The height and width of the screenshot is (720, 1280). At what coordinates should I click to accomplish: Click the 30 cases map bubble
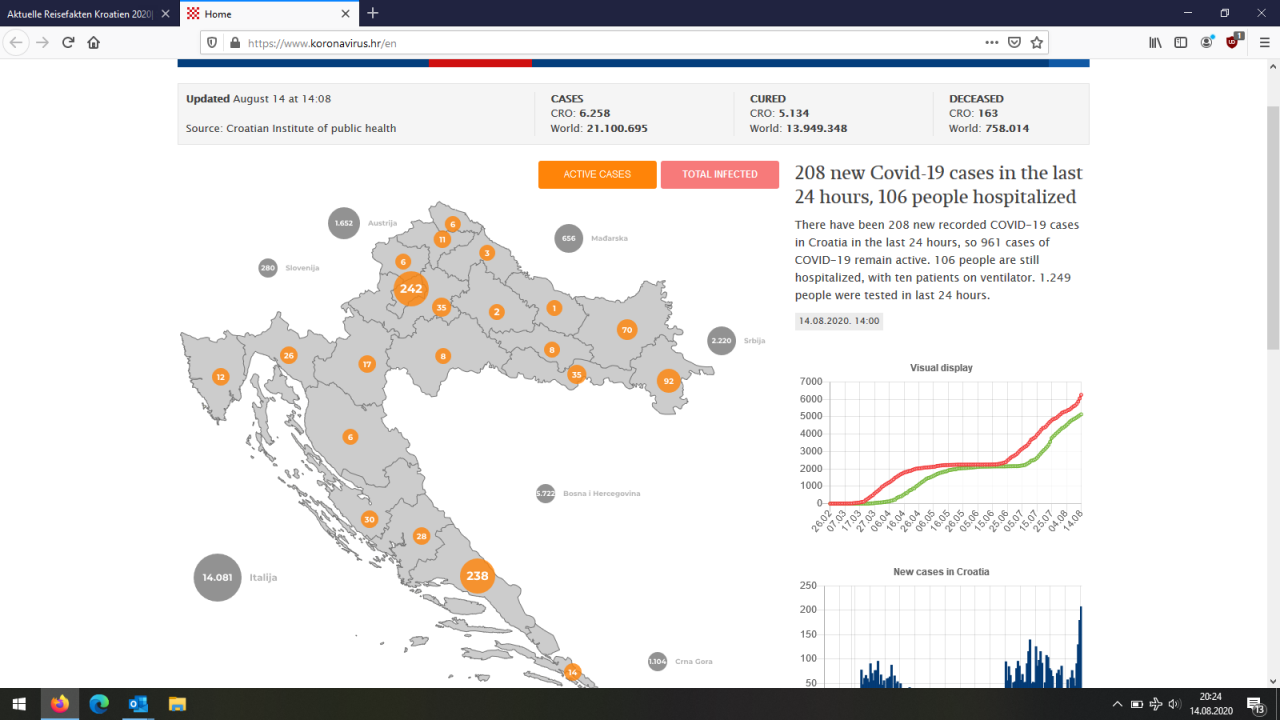pos(369,519)
